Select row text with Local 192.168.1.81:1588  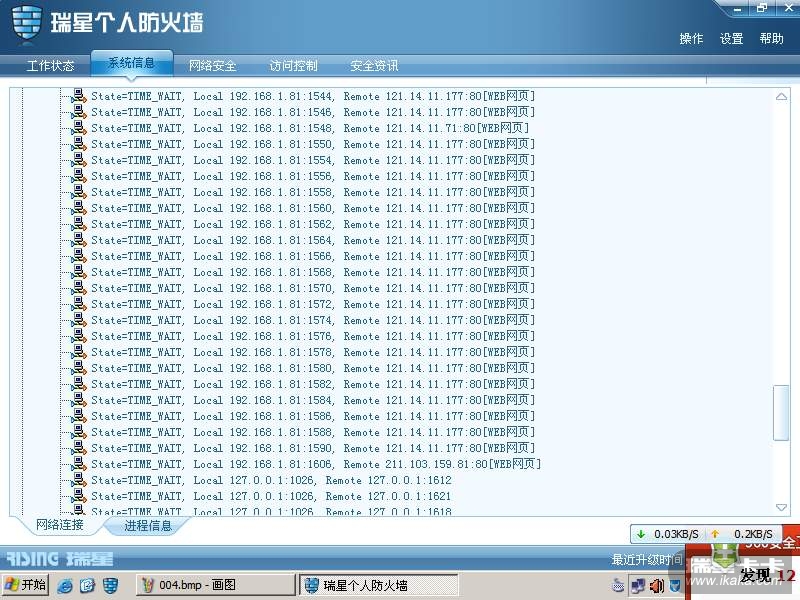coord(313,432)
